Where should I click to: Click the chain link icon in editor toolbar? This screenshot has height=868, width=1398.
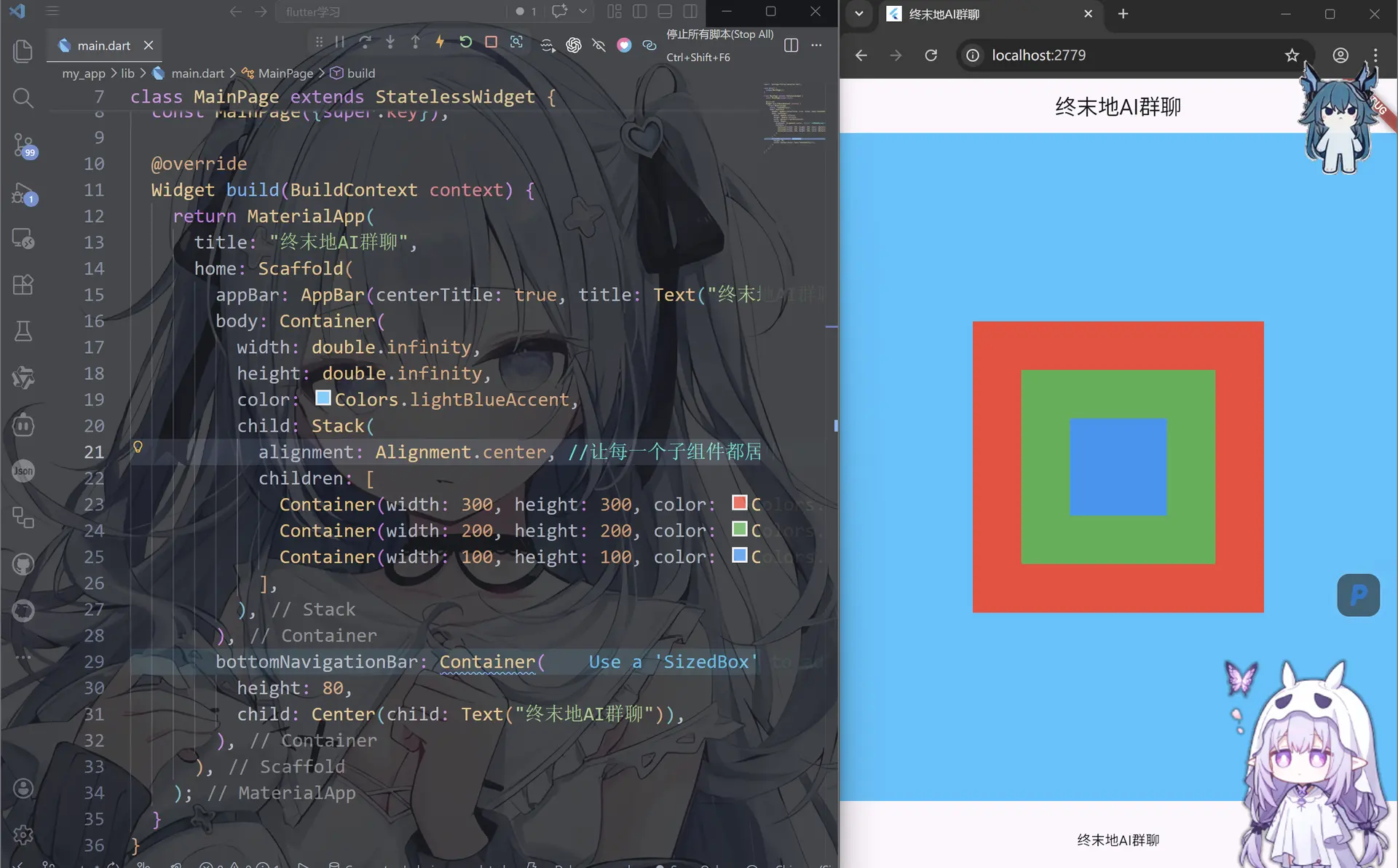click(x=649, y=45)
